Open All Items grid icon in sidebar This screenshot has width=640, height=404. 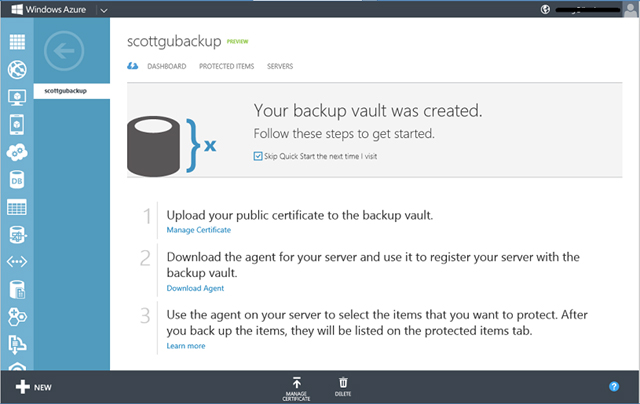(x=16, y=43)
